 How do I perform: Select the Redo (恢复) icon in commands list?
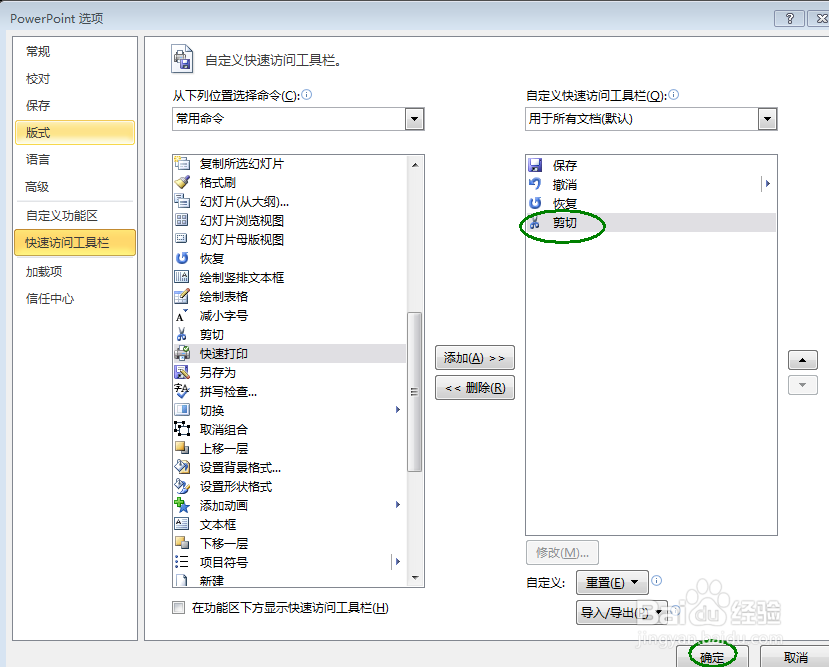click(182, 258)
